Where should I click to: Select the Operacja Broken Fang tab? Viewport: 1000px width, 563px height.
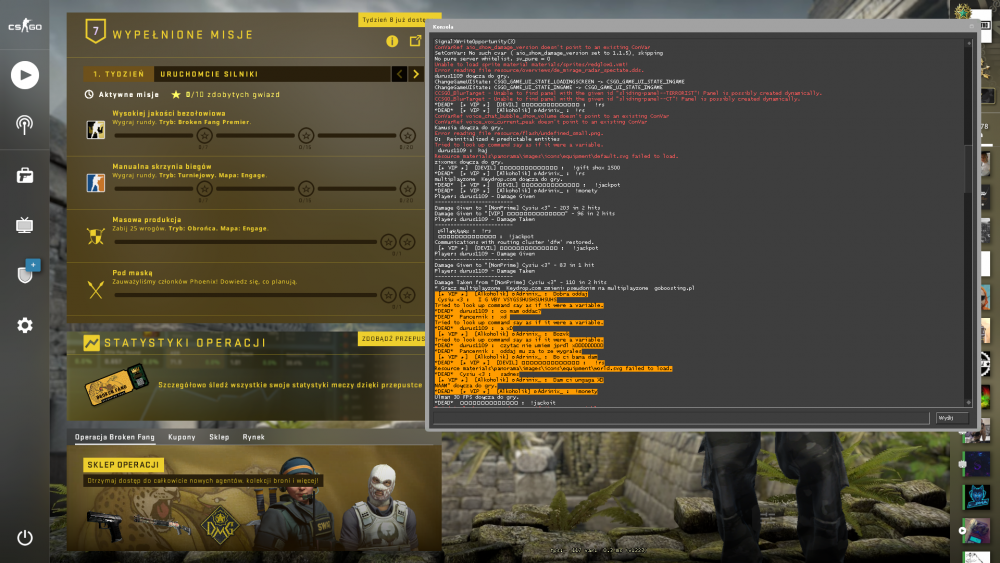(x=115, y=437)
